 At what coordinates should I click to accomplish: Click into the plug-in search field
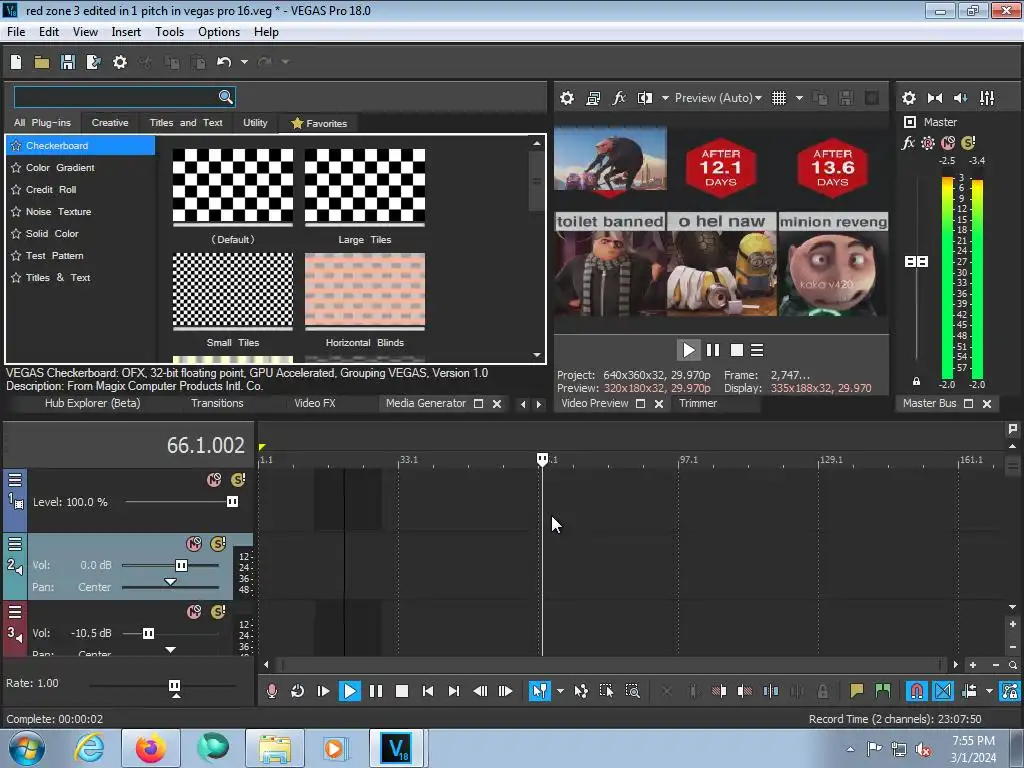[x=116, y=97]
